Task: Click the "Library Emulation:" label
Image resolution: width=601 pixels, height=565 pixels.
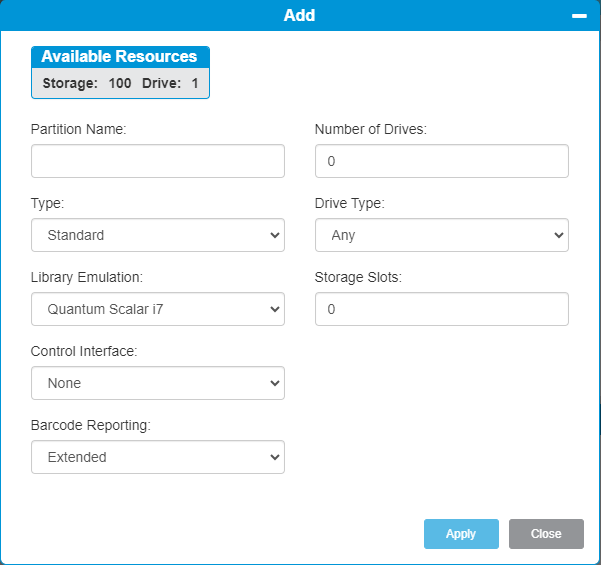Action: (x=87, y=277)
